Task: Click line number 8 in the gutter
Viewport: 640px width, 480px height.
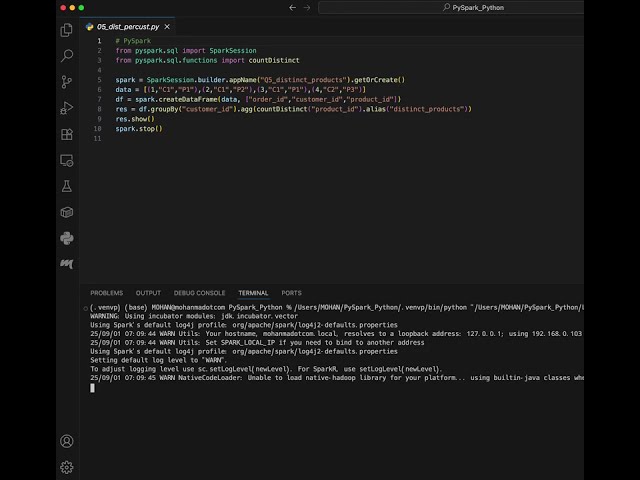Action: click(x=99, y=109)
